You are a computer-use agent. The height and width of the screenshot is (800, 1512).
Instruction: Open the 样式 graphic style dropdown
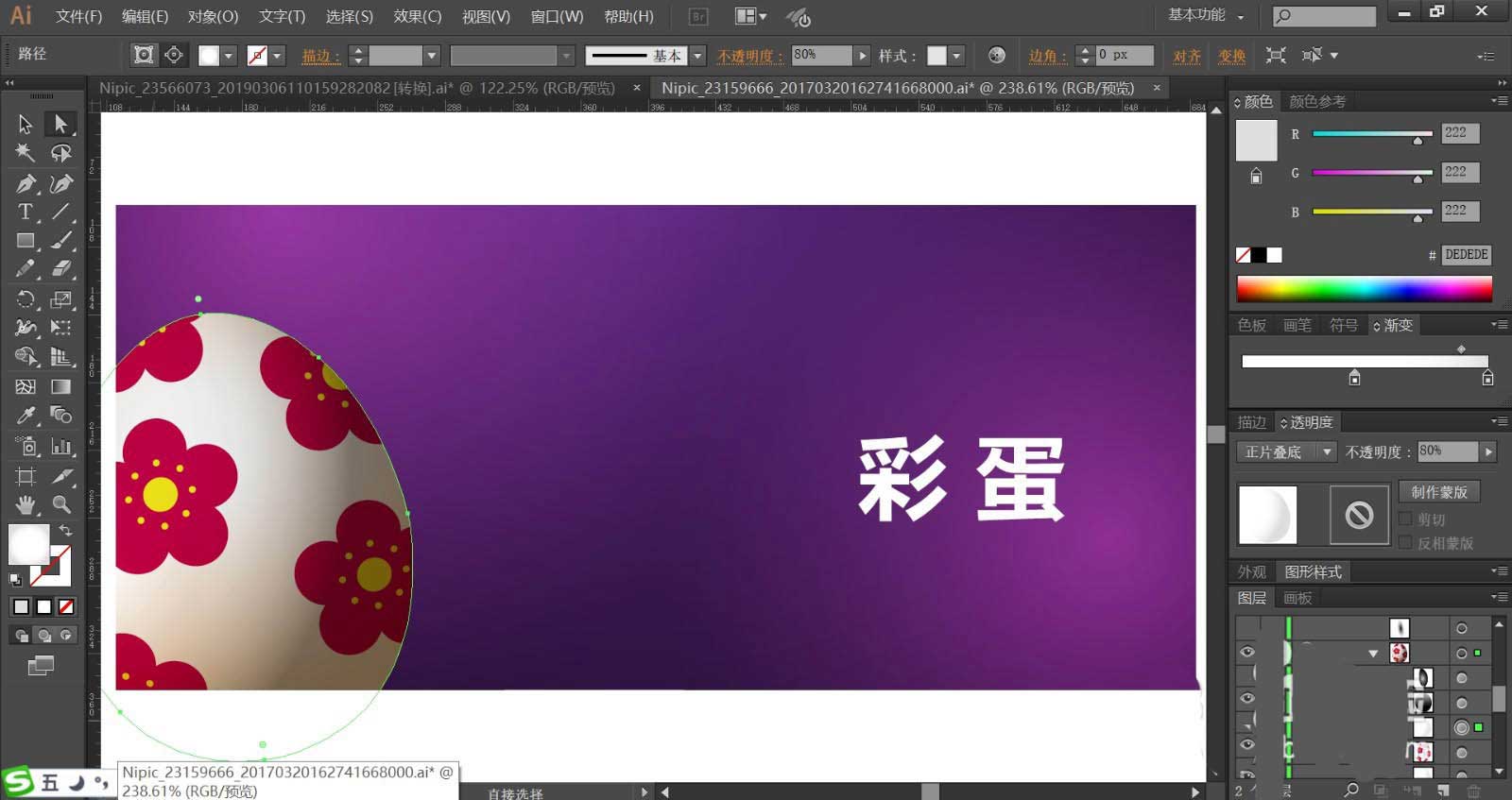click(956, 56)
